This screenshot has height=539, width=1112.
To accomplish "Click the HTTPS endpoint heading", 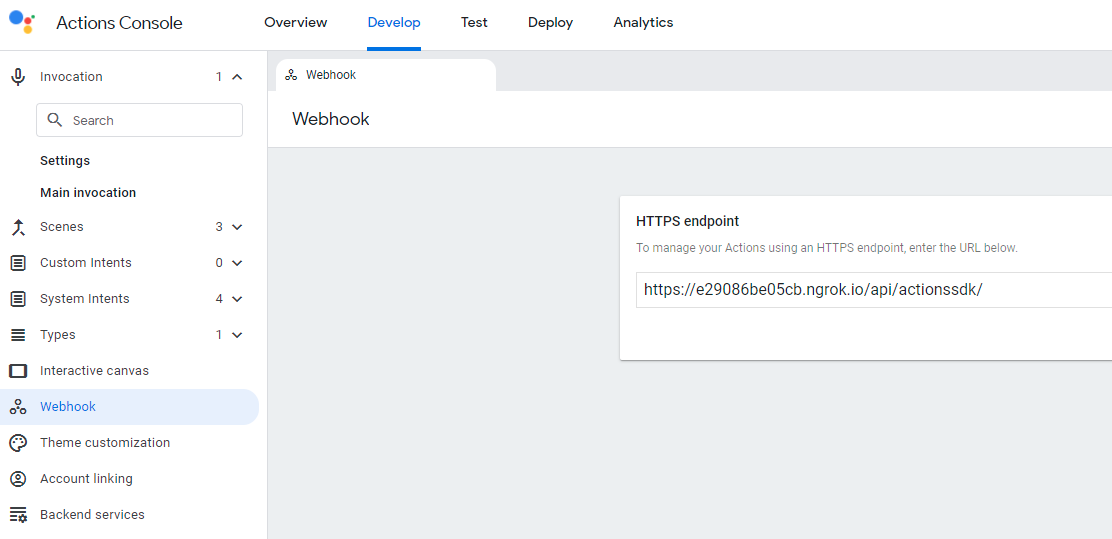I will (x=688, y=221).
